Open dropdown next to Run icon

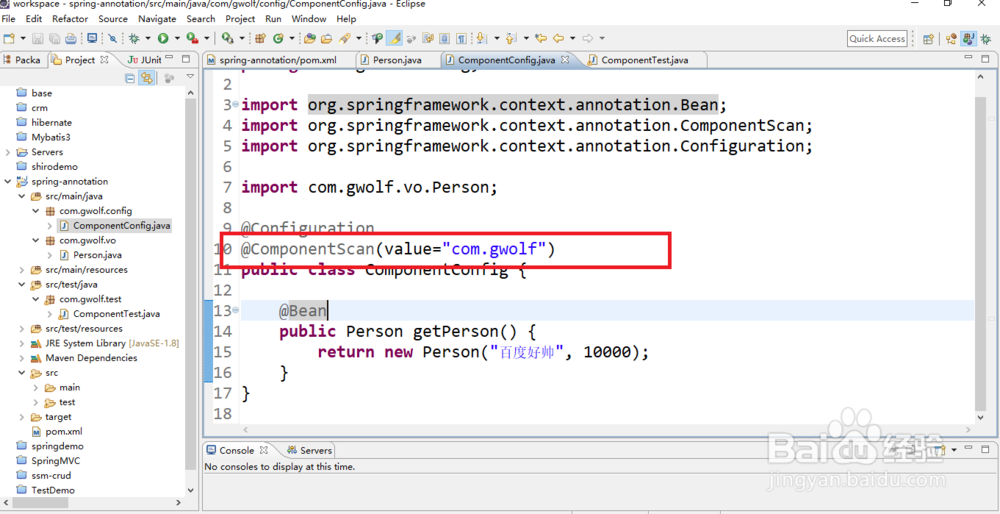177,38
